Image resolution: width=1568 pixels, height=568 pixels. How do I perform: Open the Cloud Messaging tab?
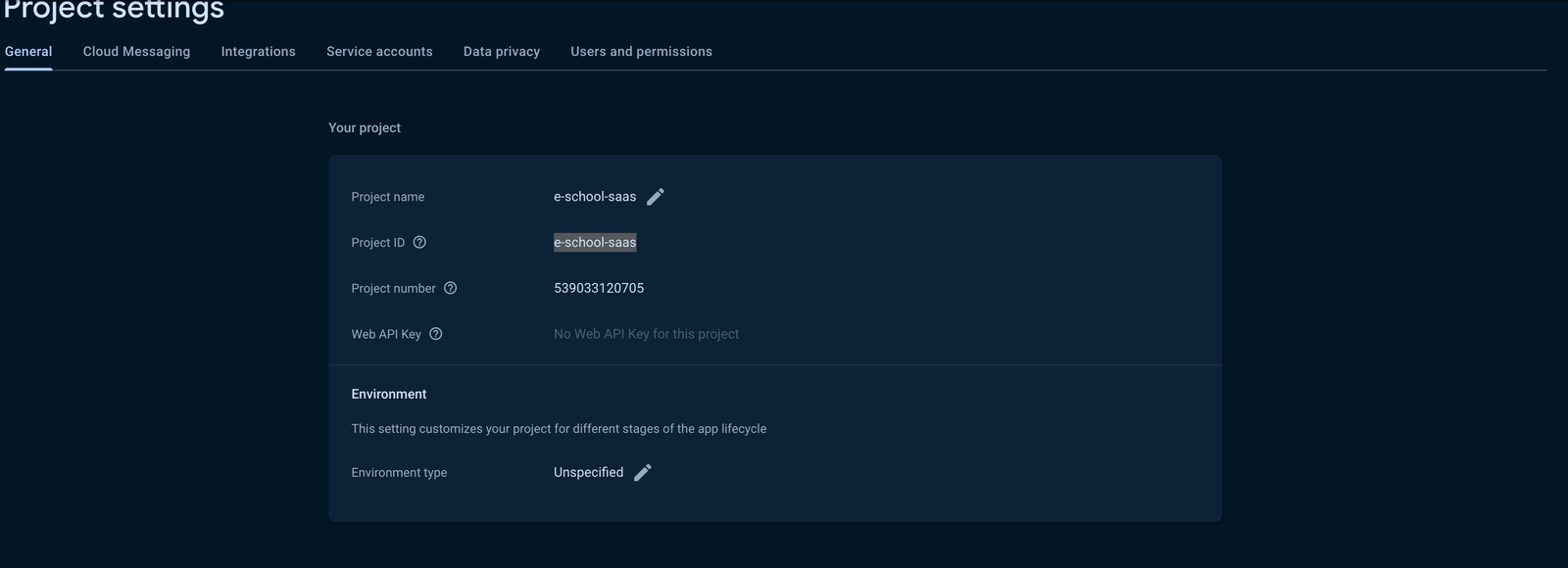(x=136, y=52)
